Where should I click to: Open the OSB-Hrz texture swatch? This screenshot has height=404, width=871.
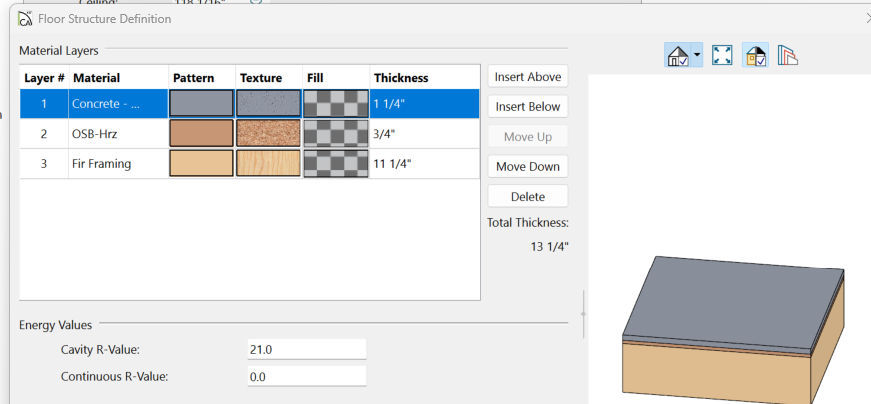coord(268,134)
